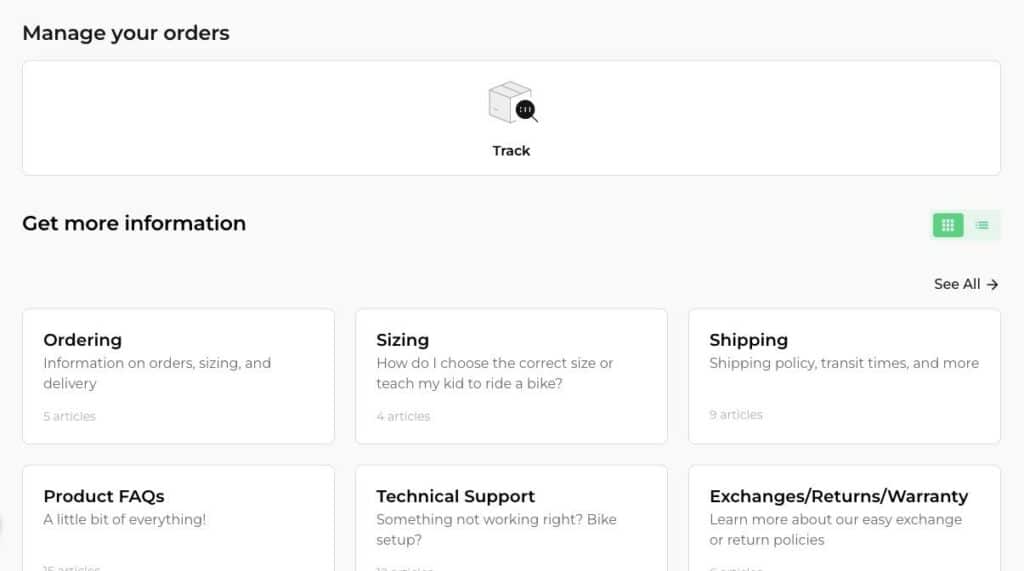Click the Shipping policy and transit times description
Screen dimensions: 1024x571
(x=843, y=363)
